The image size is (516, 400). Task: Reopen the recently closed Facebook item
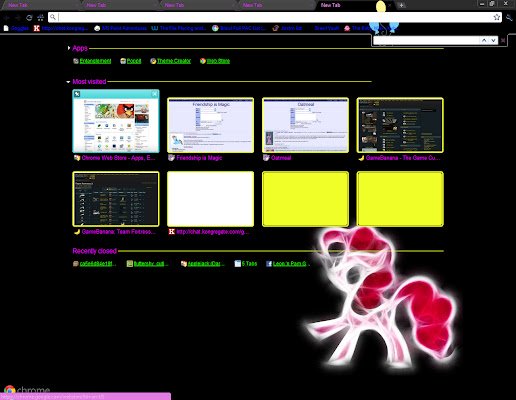288,264
